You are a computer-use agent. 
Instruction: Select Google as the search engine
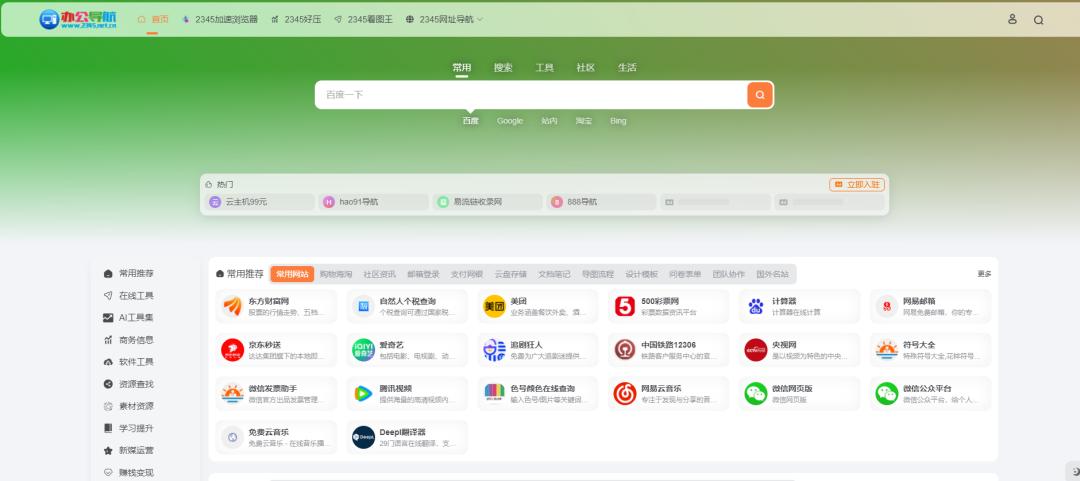coord(510,121)
